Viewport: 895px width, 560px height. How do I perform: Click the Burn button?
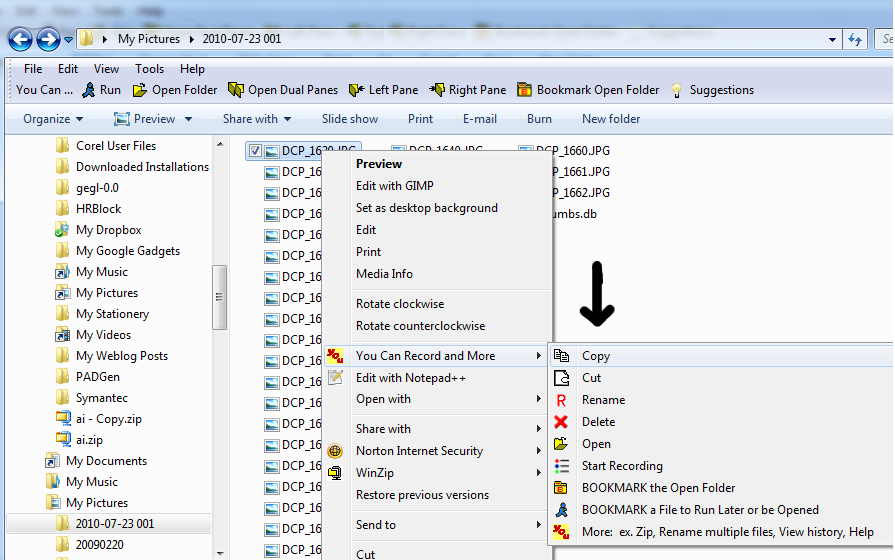(539, 119)
